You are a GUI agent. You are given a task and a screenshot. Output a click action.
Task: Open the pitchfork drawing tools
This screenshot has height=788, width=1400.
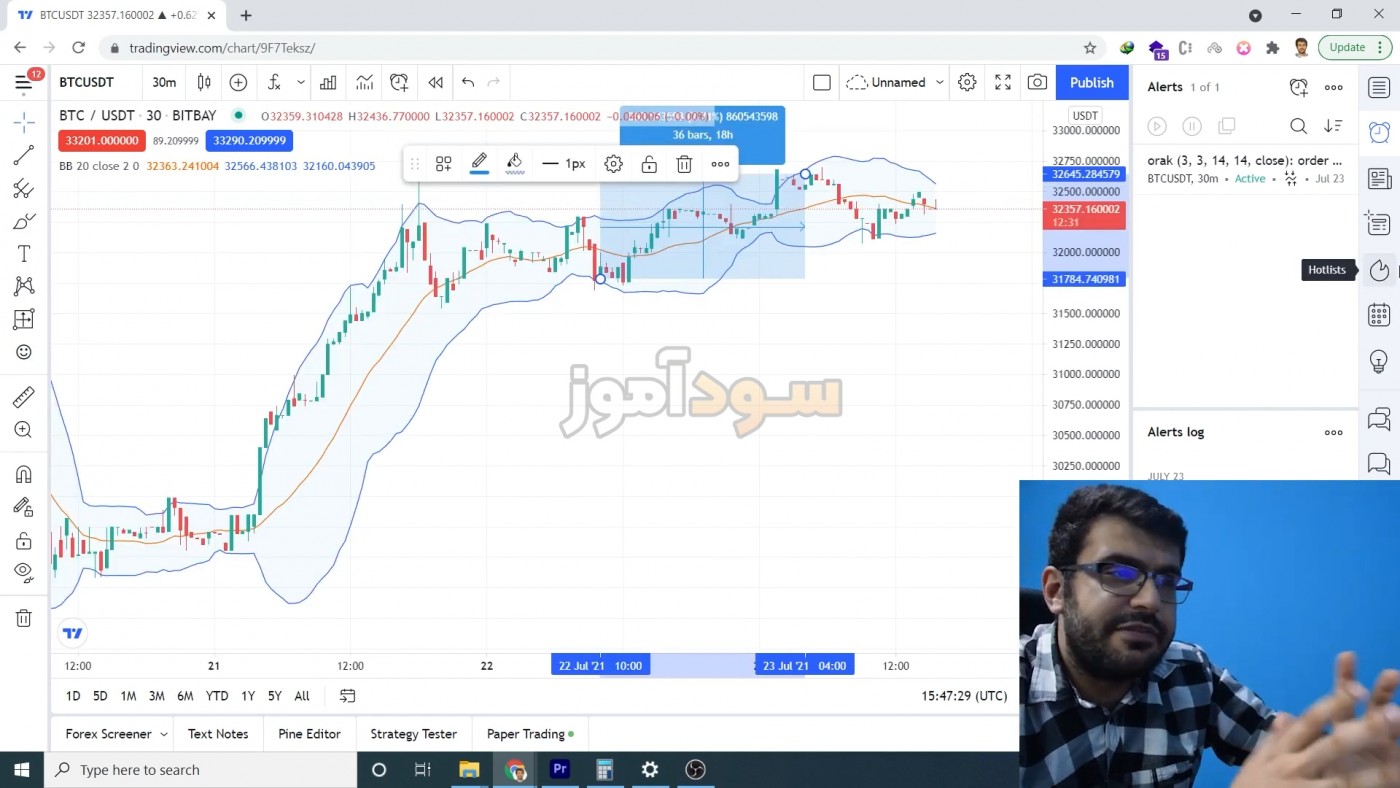pyautogui.click(x=24, y=188)
